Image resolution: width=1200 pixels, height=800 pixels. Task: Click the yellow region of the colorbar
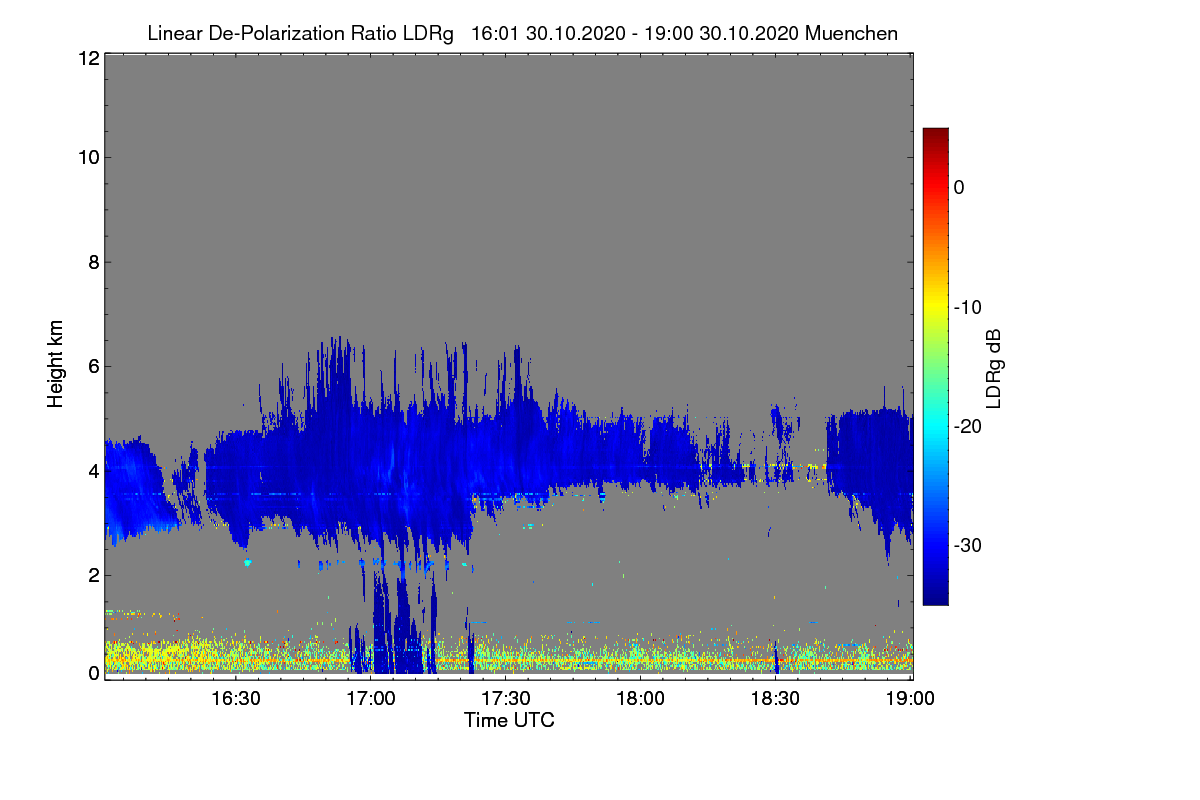[935, 305]
